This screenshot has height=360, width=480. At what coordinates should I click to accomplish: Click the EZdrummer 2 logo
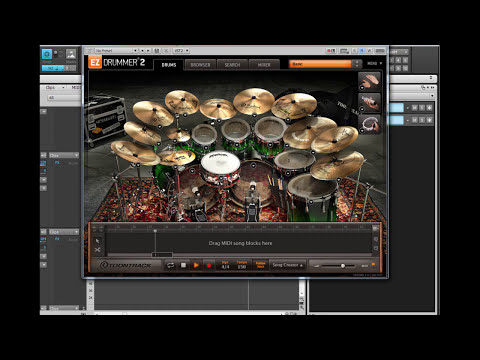pos(117,62)
